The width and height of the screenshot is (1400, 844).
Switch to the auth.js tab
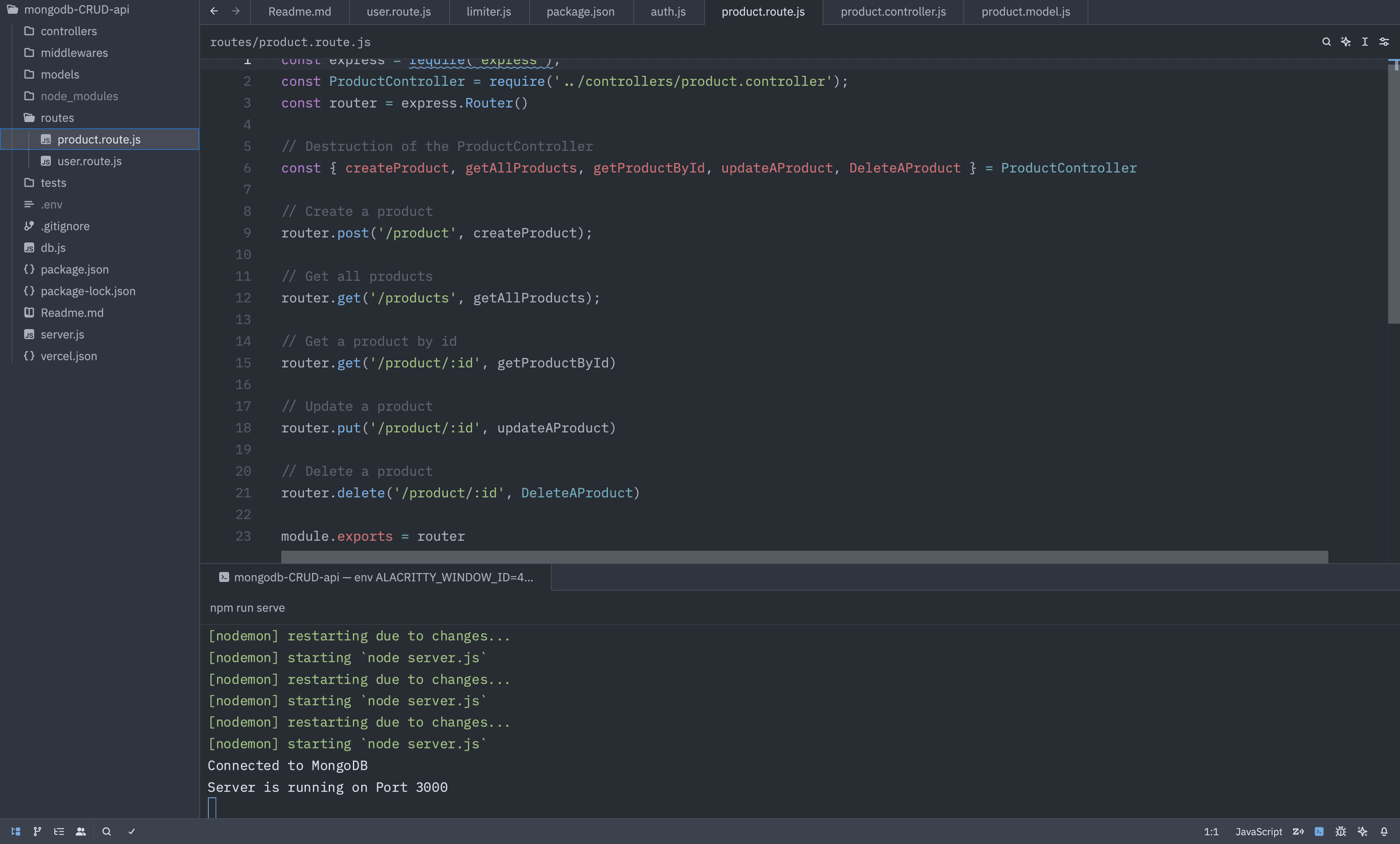click(668, 11)
